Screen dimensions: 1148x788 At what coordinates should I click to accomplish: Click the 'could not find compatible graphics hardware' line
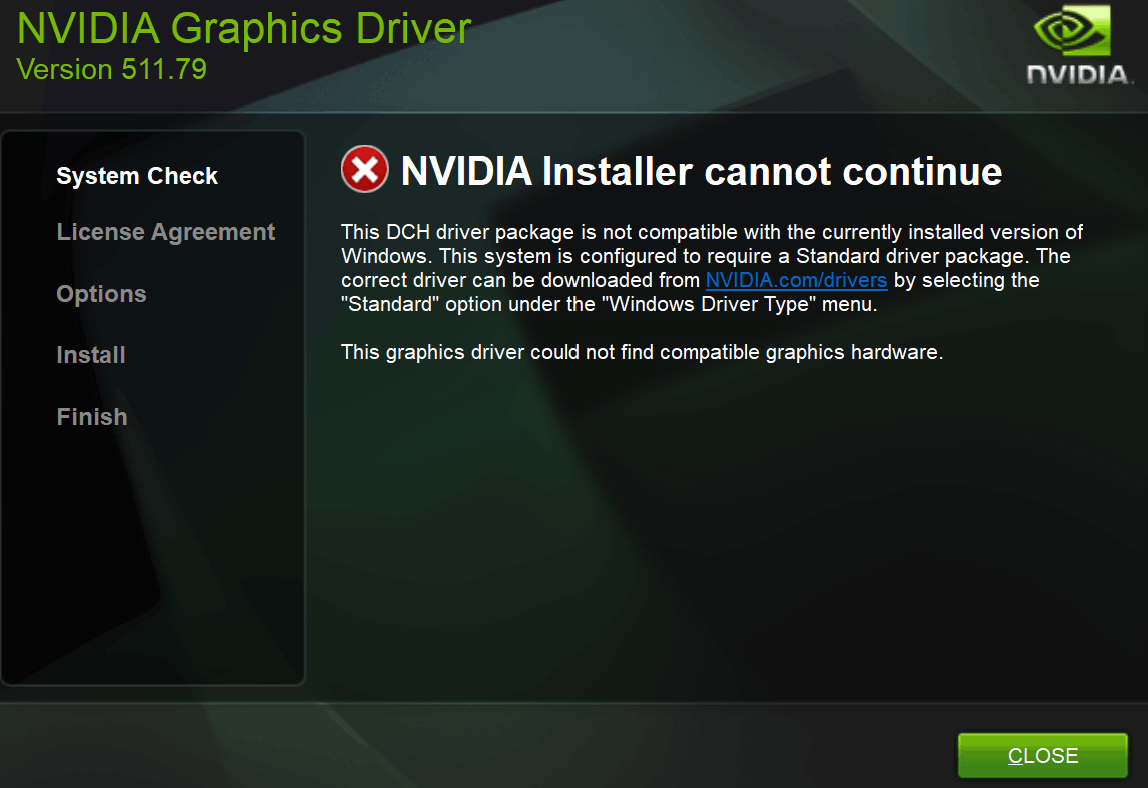642,352
